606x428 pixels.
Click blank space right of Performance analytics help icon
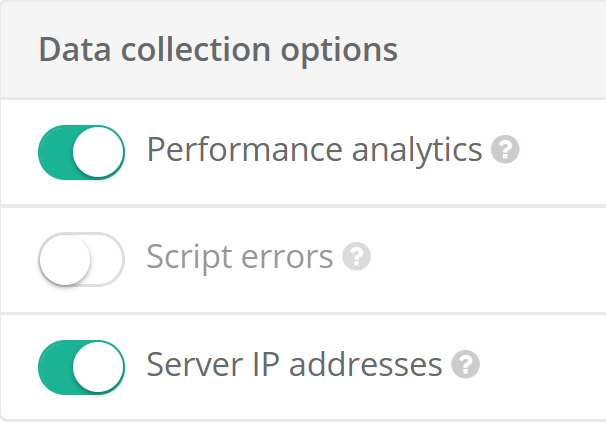[x=565, y=151]
